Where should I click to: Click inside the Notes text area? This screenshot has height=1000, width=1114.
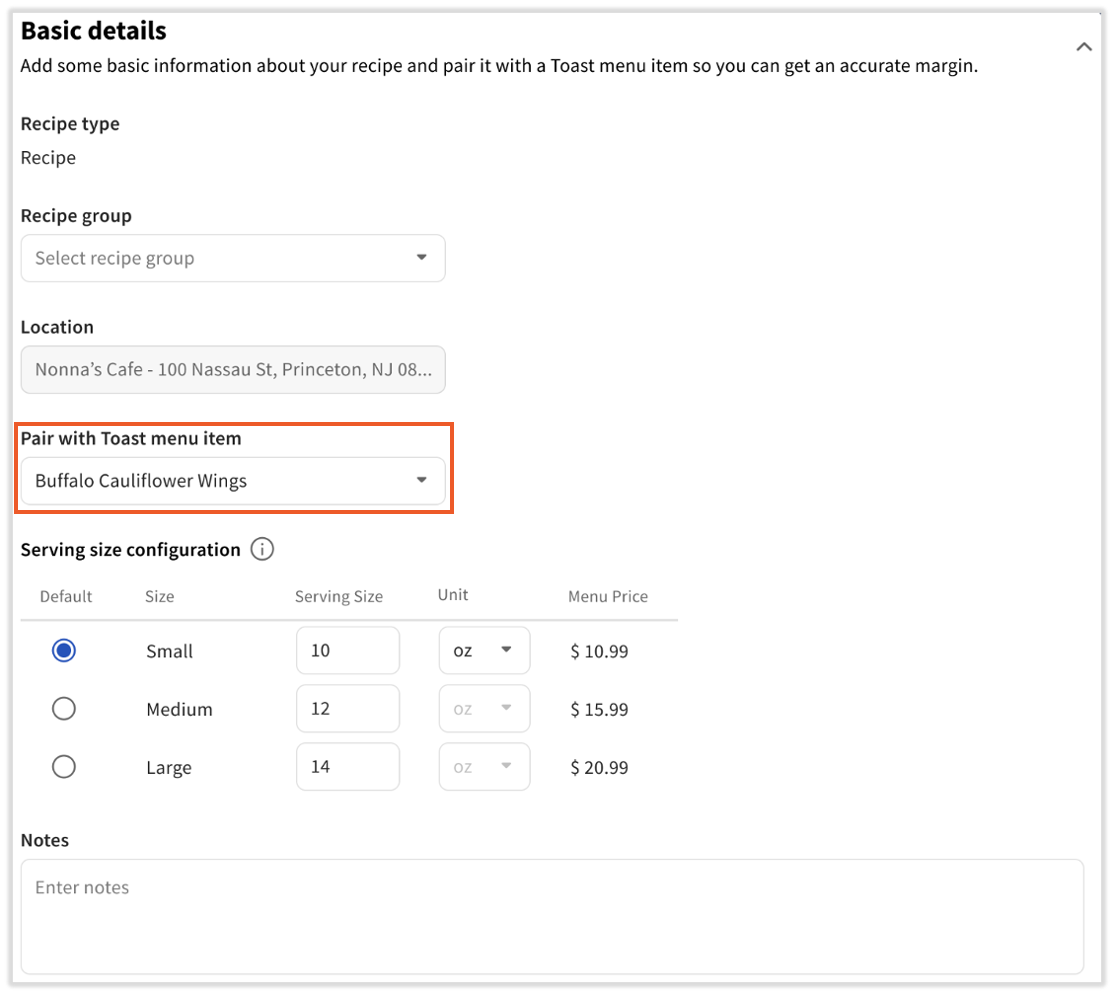pyautogui.click(x=551, y=915)
